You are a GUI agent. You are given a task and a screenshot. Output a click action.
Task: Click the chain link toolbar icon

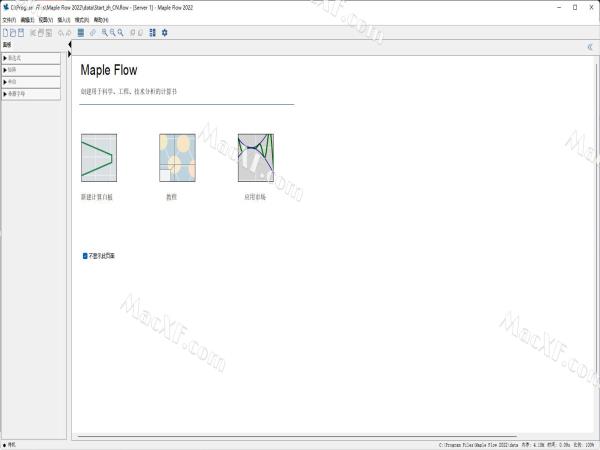pos(93,33)
